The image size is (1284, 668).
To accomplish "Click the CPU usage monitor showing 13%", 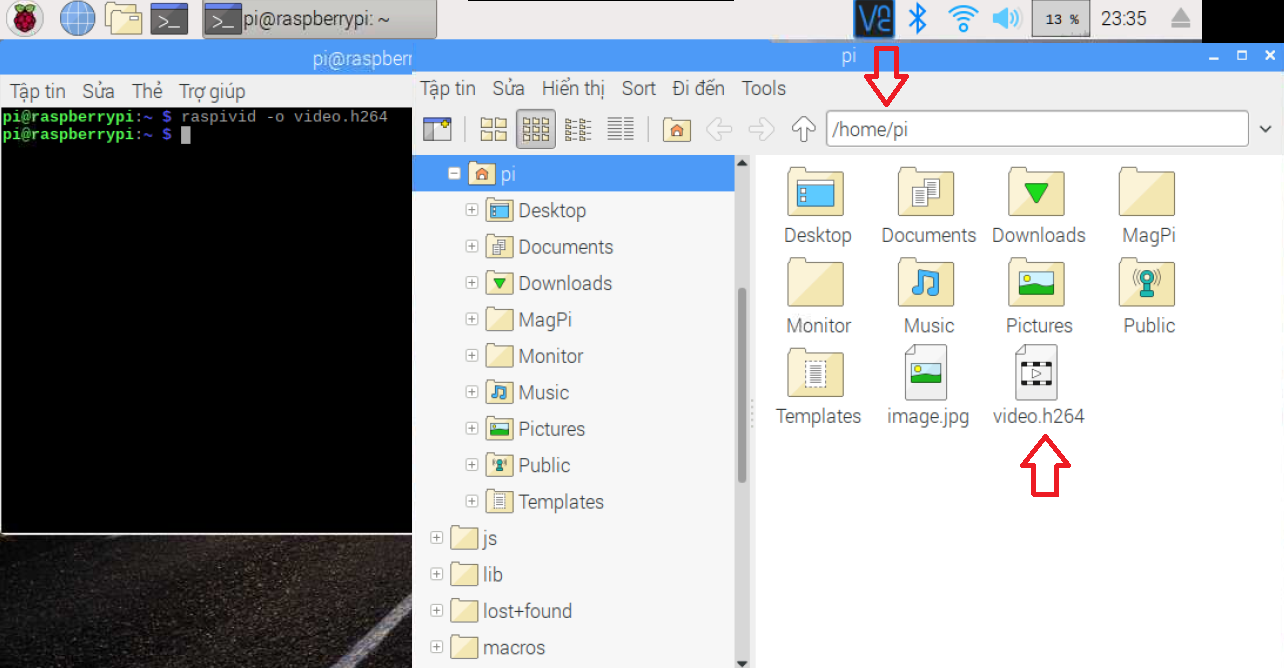I will (x=1060, y=19).
